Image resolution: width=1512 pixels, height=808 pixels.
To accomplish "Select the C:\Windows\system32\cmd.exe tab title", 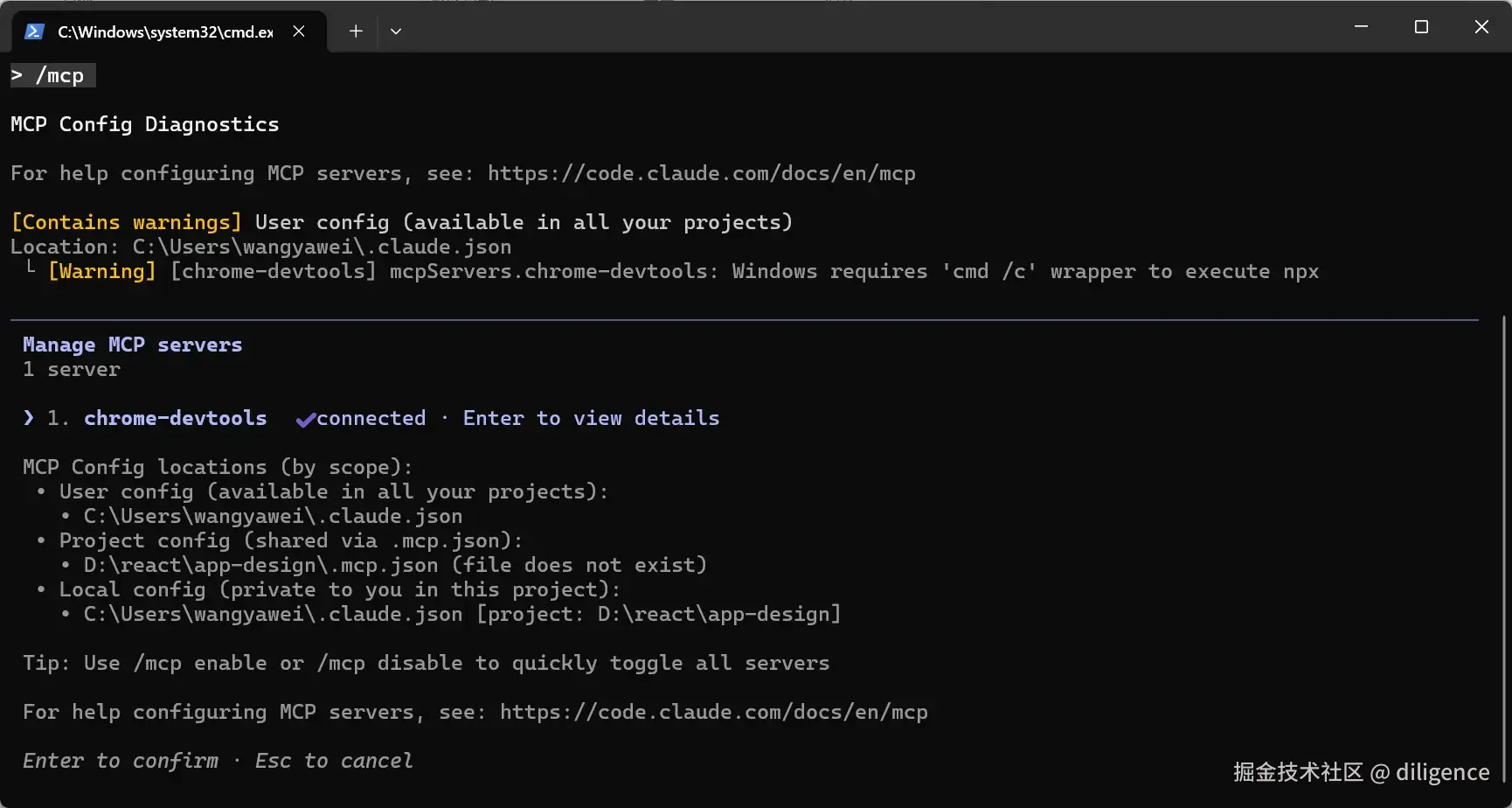I will (165, 31).
